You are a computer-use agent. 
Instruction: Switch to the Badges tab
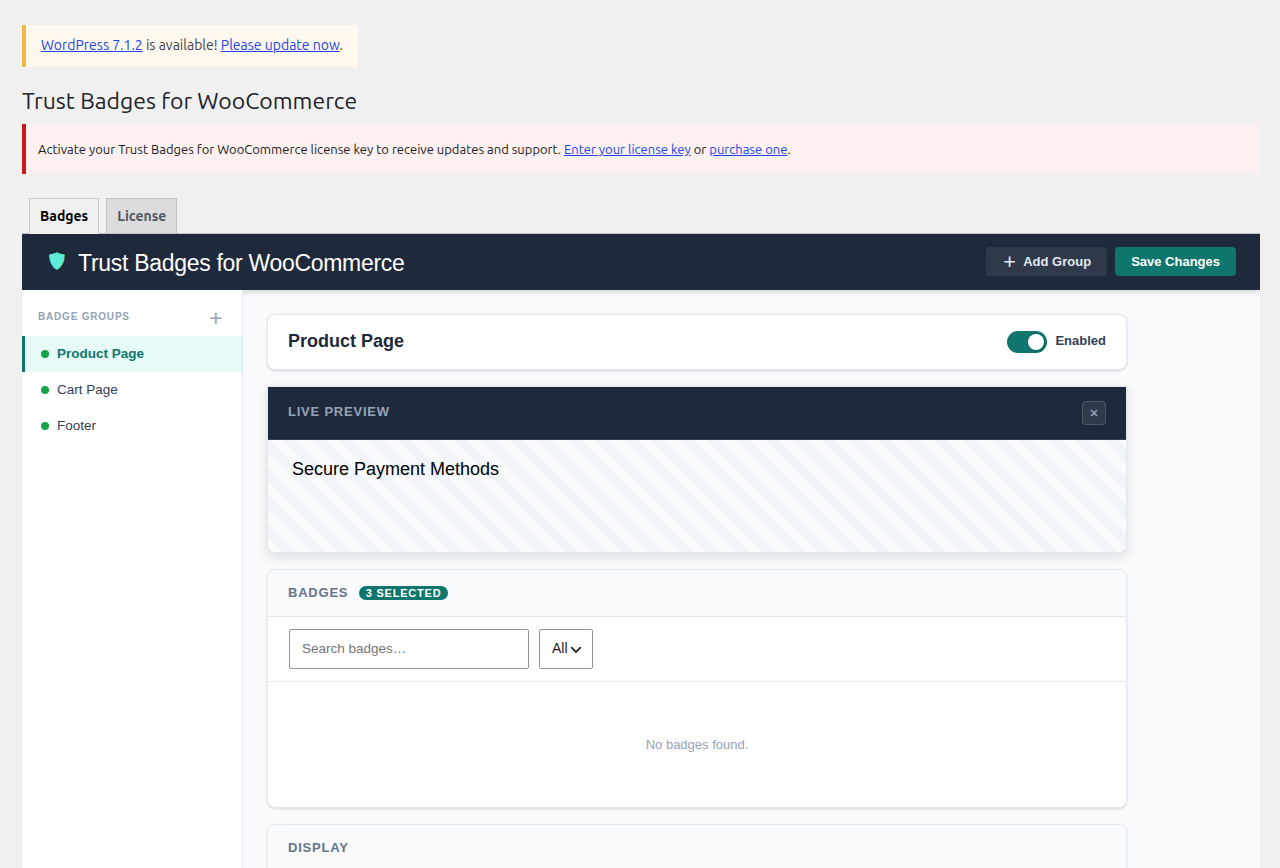[x=64, y=216]
